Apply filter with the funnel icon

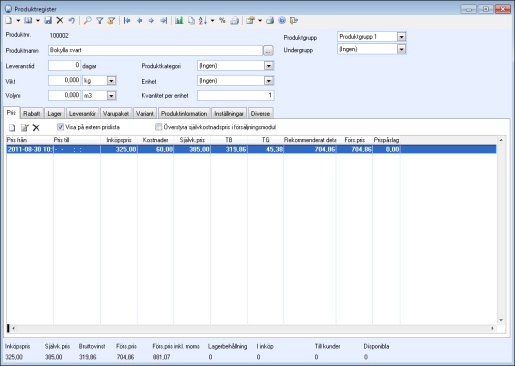99,21
